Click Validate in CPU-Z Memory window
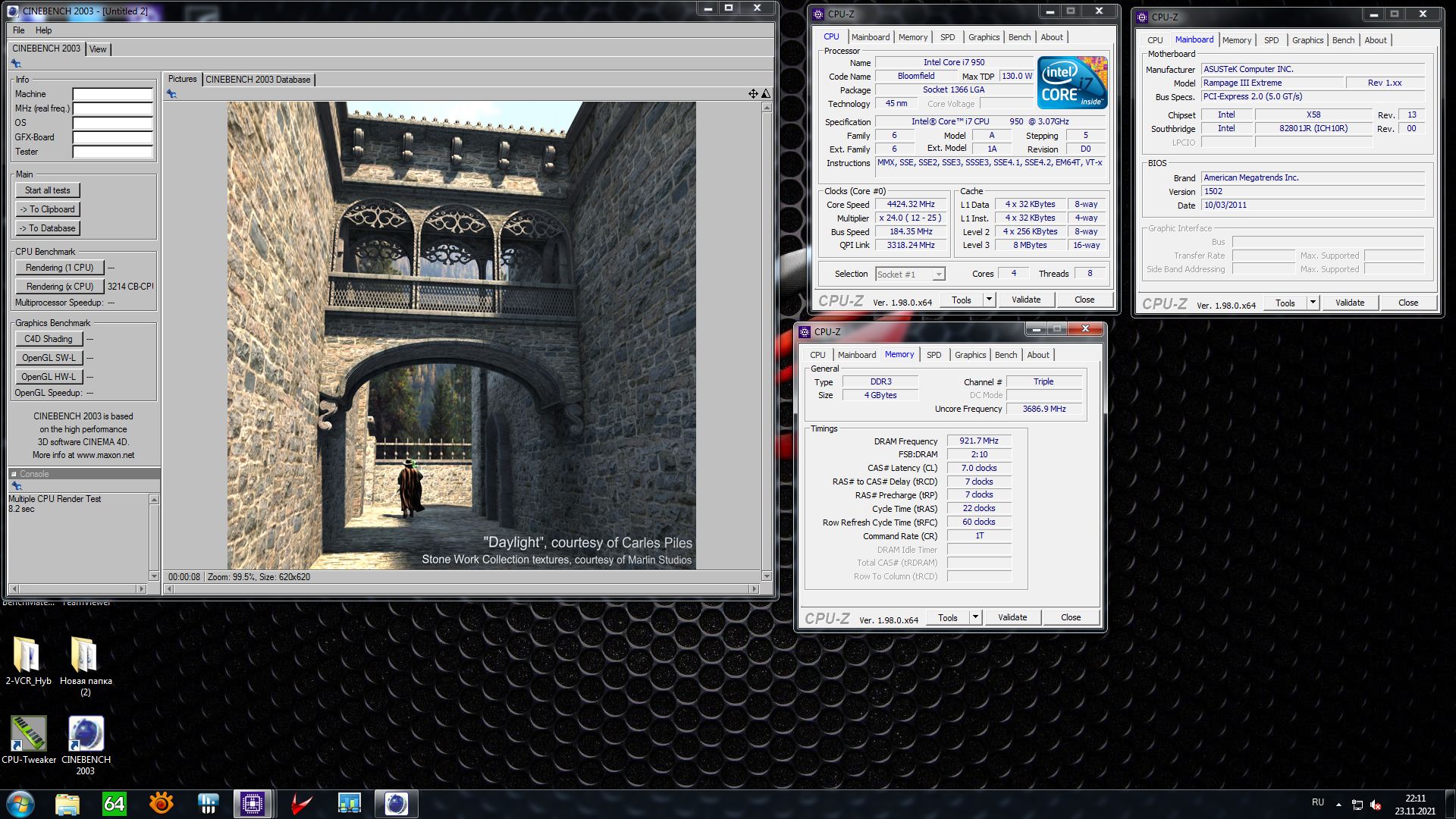The image size is (1456, 819). pos(1012,617)
